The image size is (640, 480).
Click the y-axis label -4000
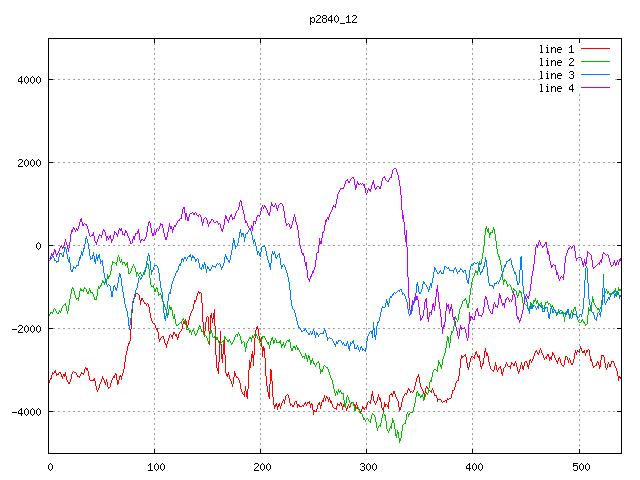(27, 412)
